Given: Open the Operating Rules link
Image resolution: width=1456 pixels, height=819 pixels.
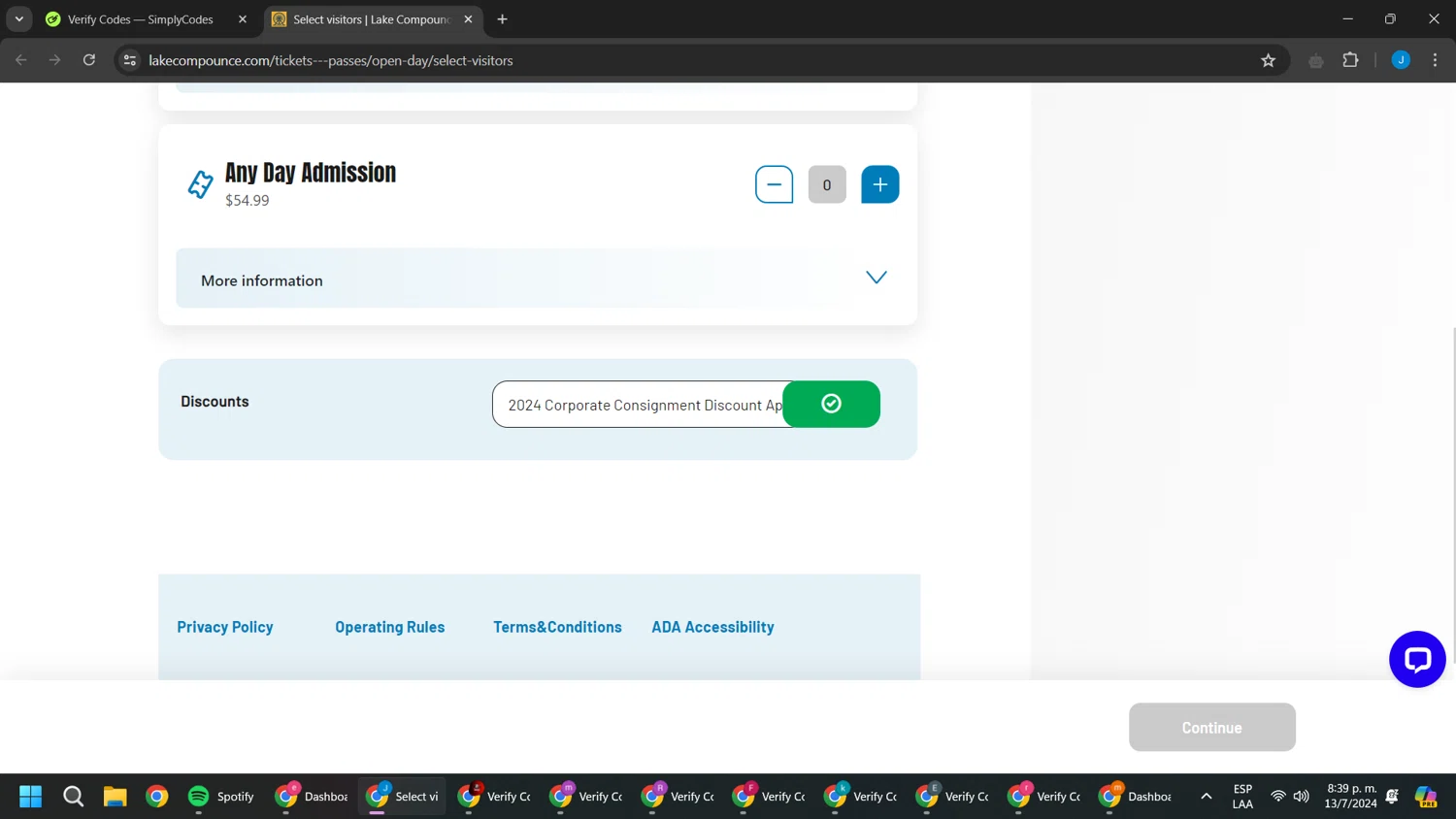Looking at the screenshot, I should coord(390,627).
